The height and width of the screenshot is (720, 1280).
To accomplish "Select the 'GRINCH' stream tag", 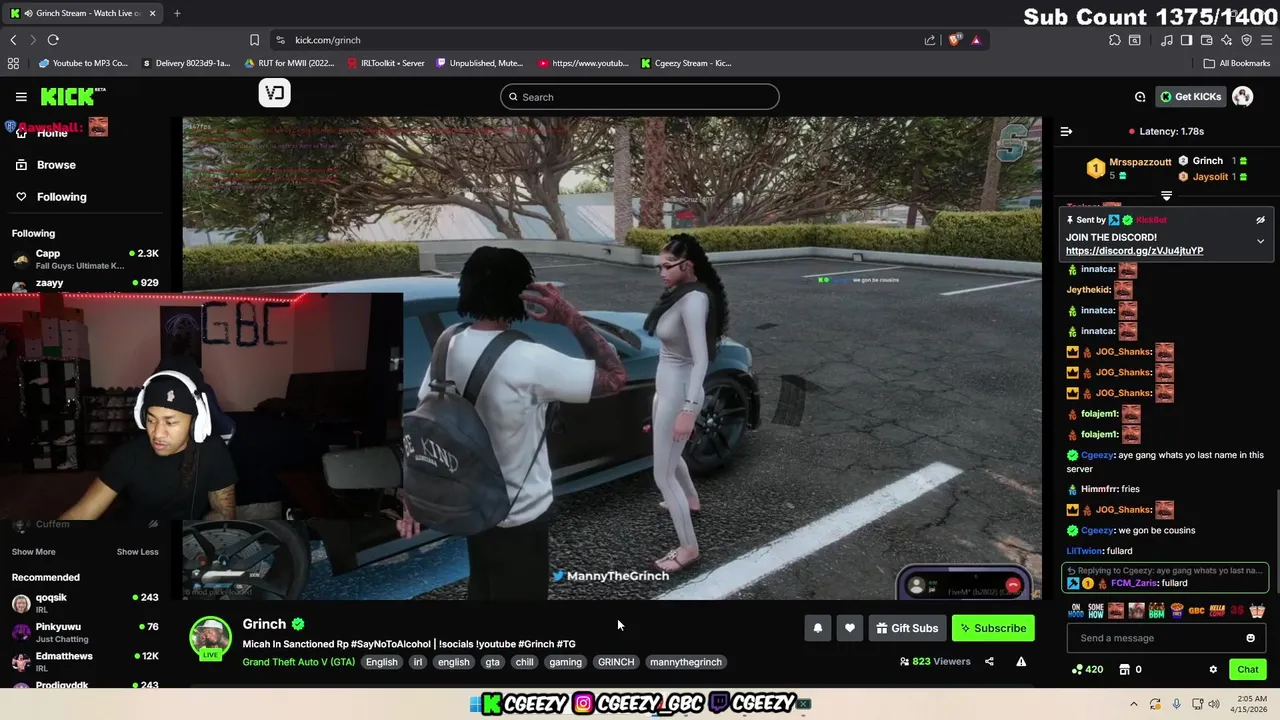I will pos(616,662).
